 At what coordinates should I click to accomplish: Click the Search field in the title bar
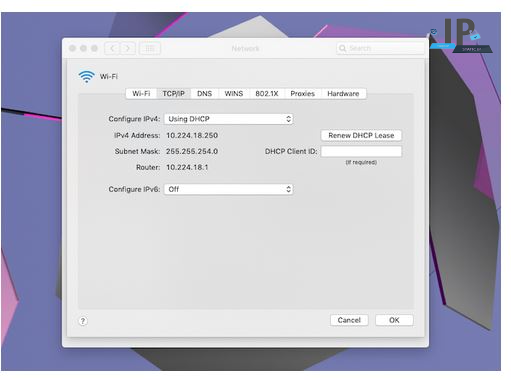(380, 49)
